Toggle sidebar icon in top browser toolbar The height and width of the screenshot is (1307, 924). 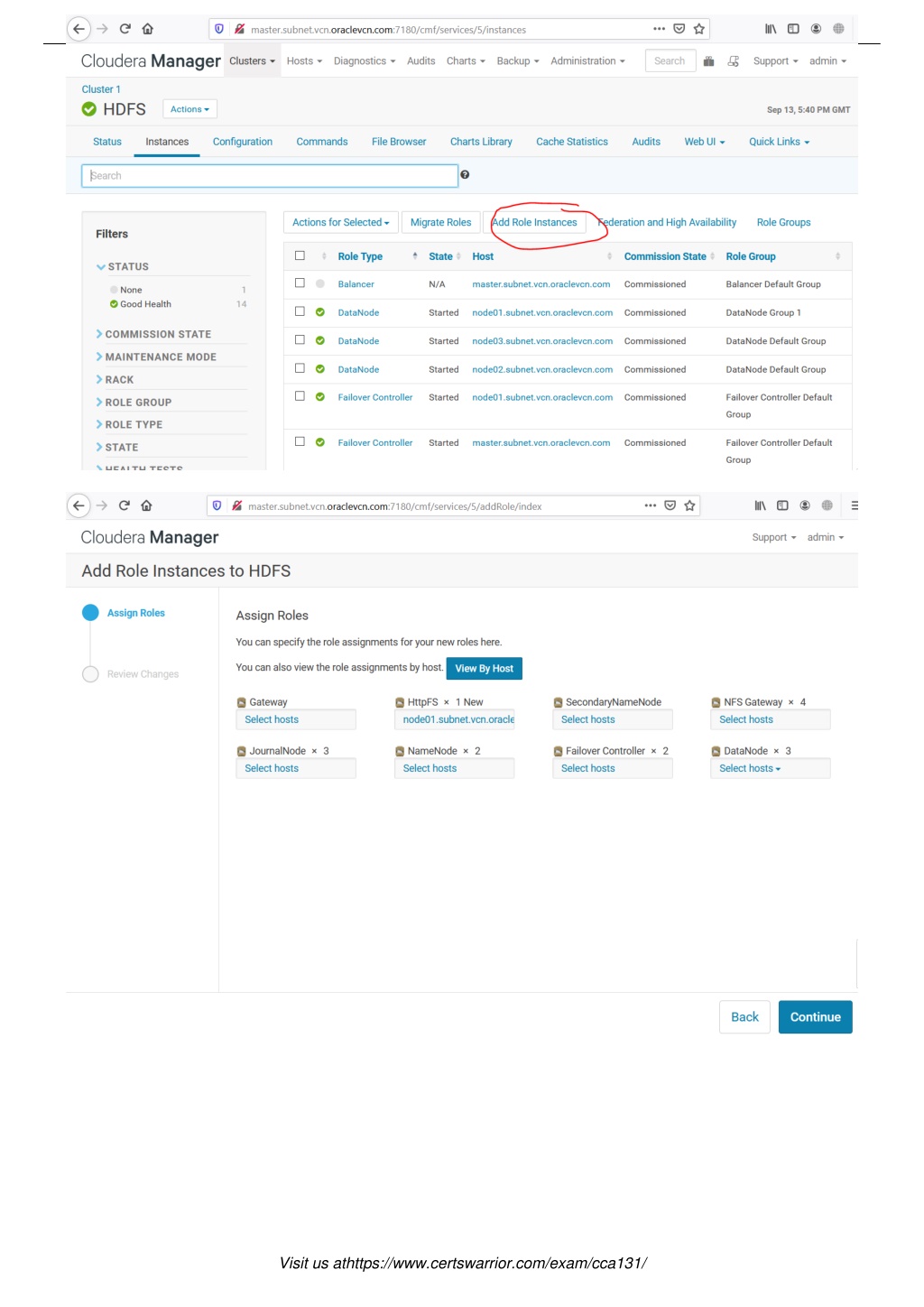pyautogui.click(x=793, y=29)
